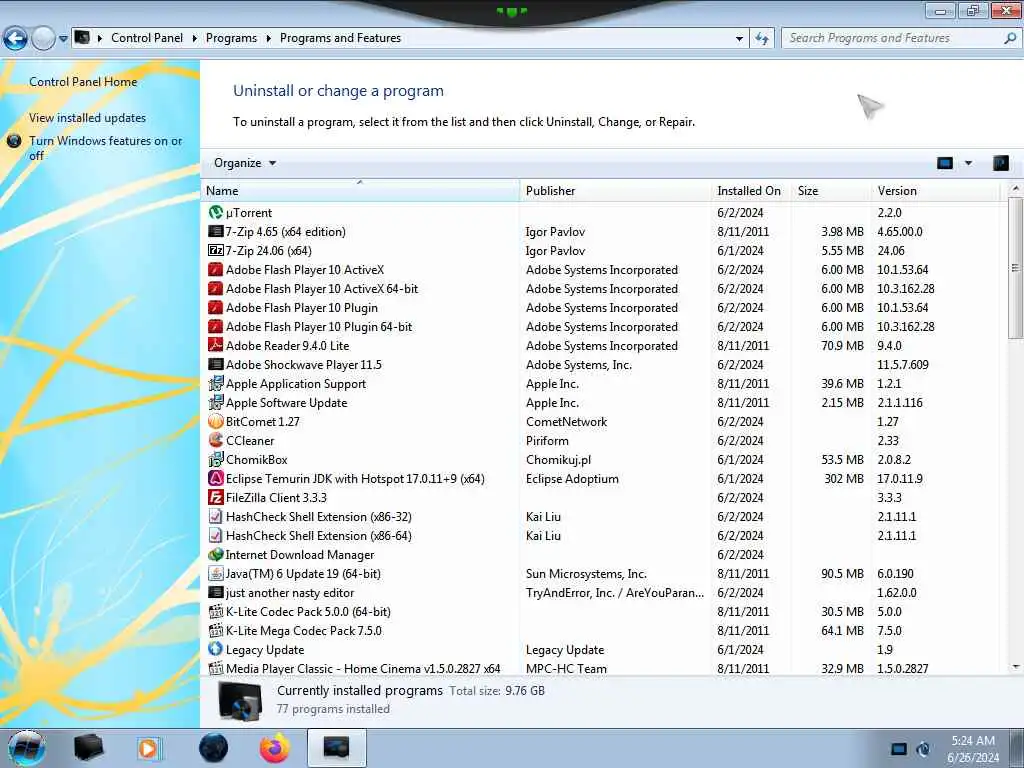
Task: Click the Programs breadcrumb in address bar
Action: click(231, 38)
